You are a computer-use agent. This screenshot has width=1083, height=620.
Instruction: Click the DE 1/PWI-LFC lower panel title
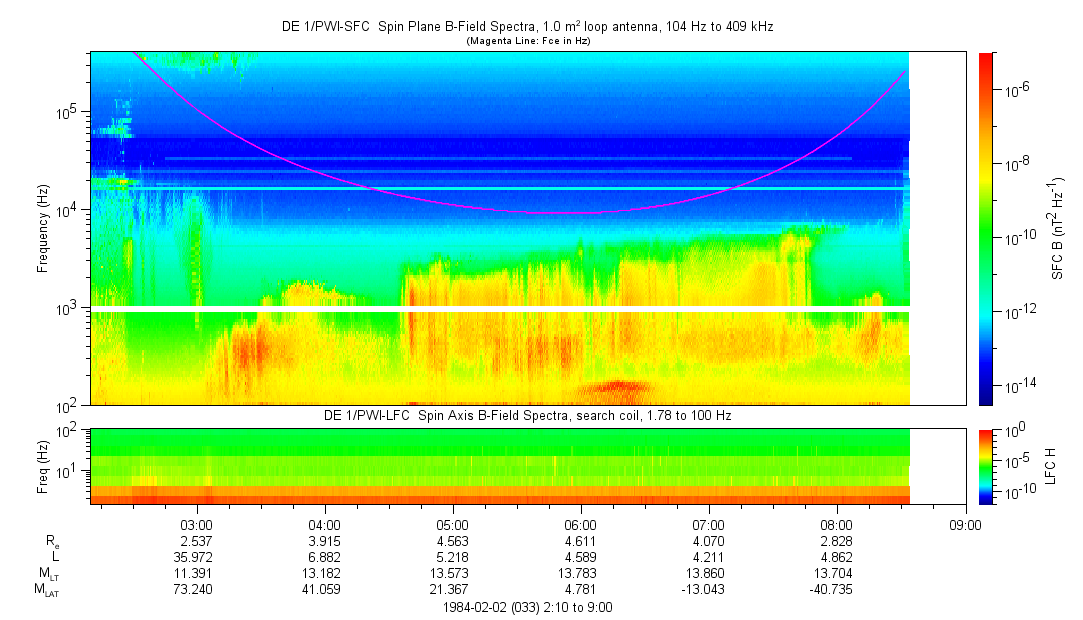[x=527, y=415]
